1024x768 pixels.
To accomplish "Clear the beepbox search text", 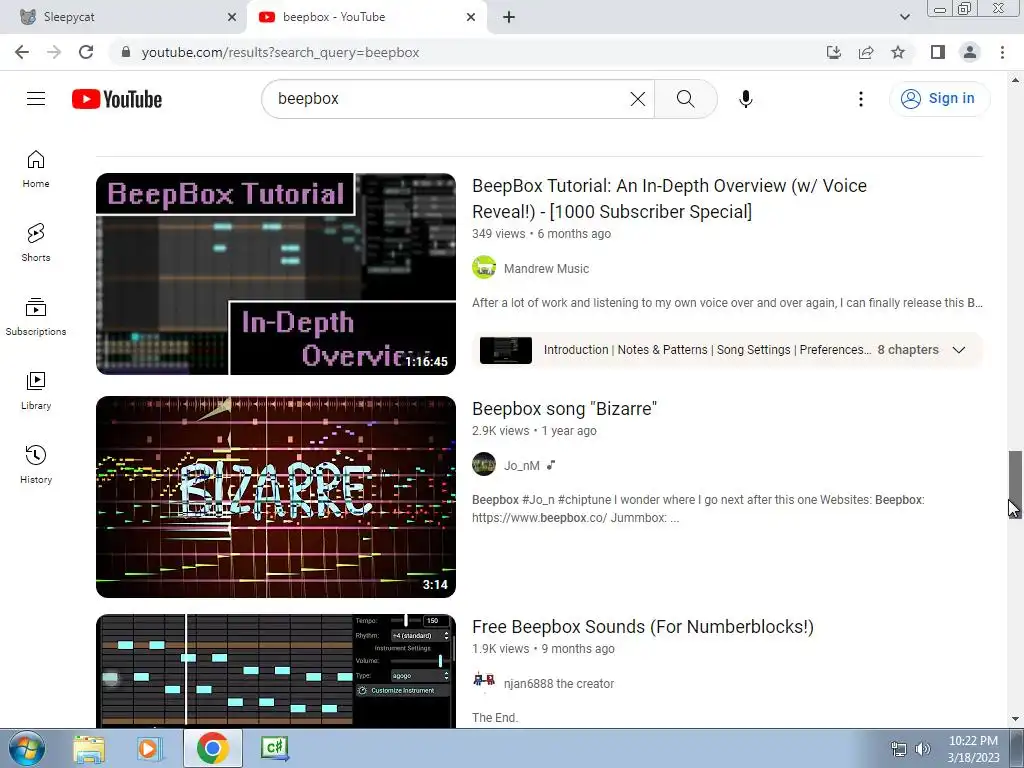I will point(637,99).
